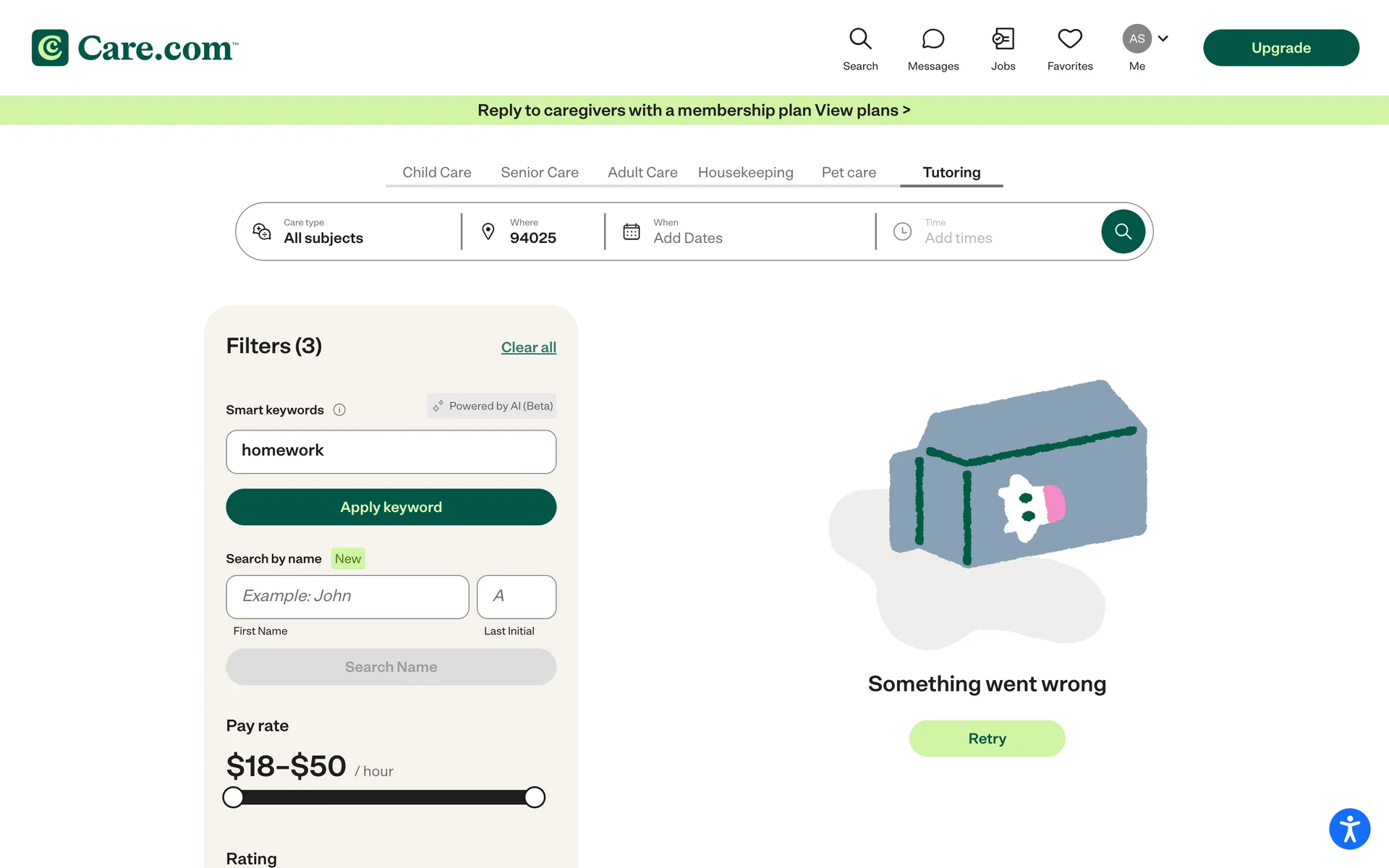1389x868 pixels.
Task: Open the Jobs icon in the header
Action: coord(1003,40)
